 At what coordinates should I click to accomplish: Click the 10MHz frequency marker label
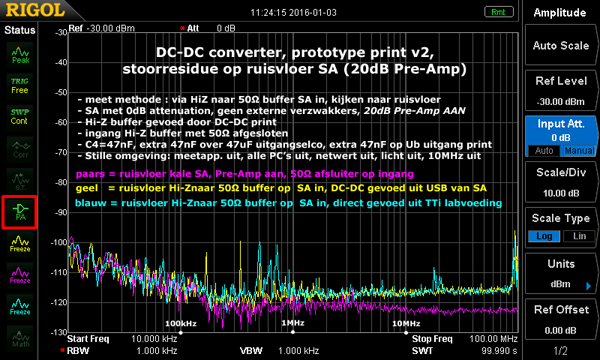tap(406, 324)
